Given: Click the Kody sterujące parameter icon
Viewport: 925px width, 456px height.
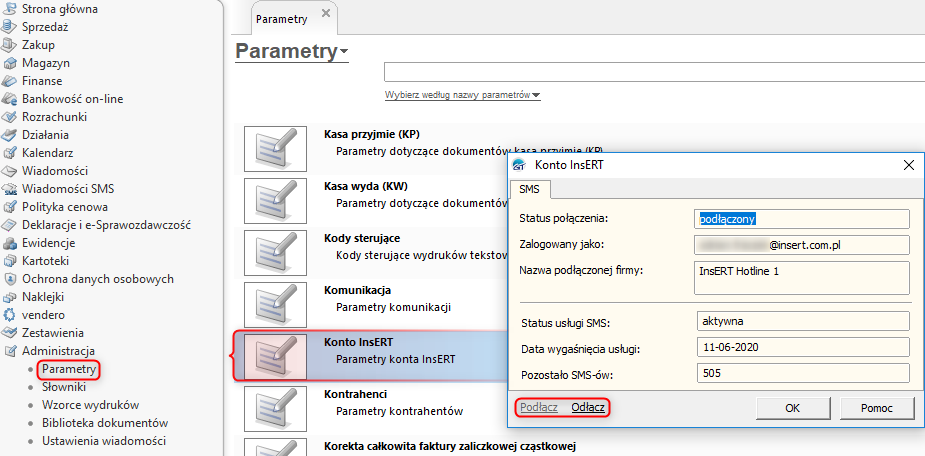Looking at the screenshot, I should click(275, 252).
